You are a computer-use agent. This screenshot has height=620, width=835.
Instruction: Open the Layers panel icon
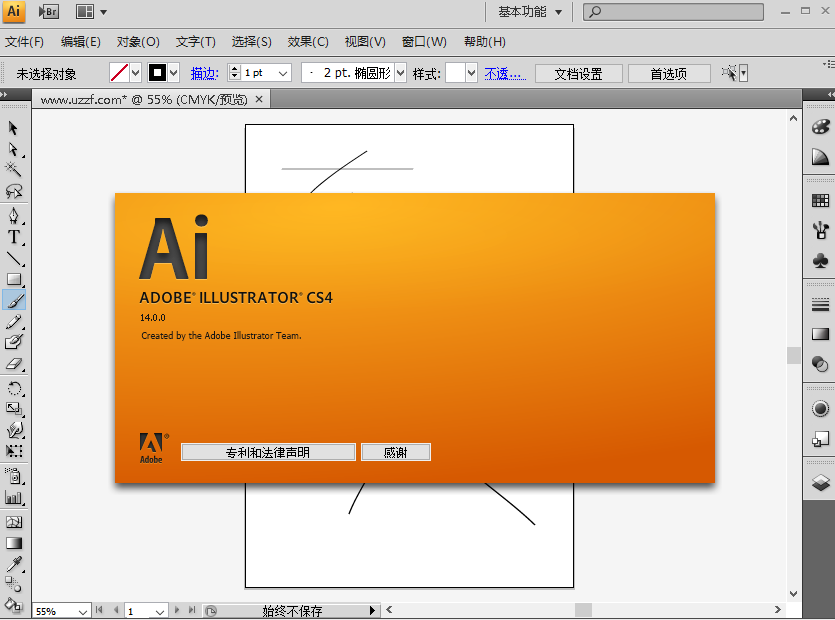pos(820,483)
